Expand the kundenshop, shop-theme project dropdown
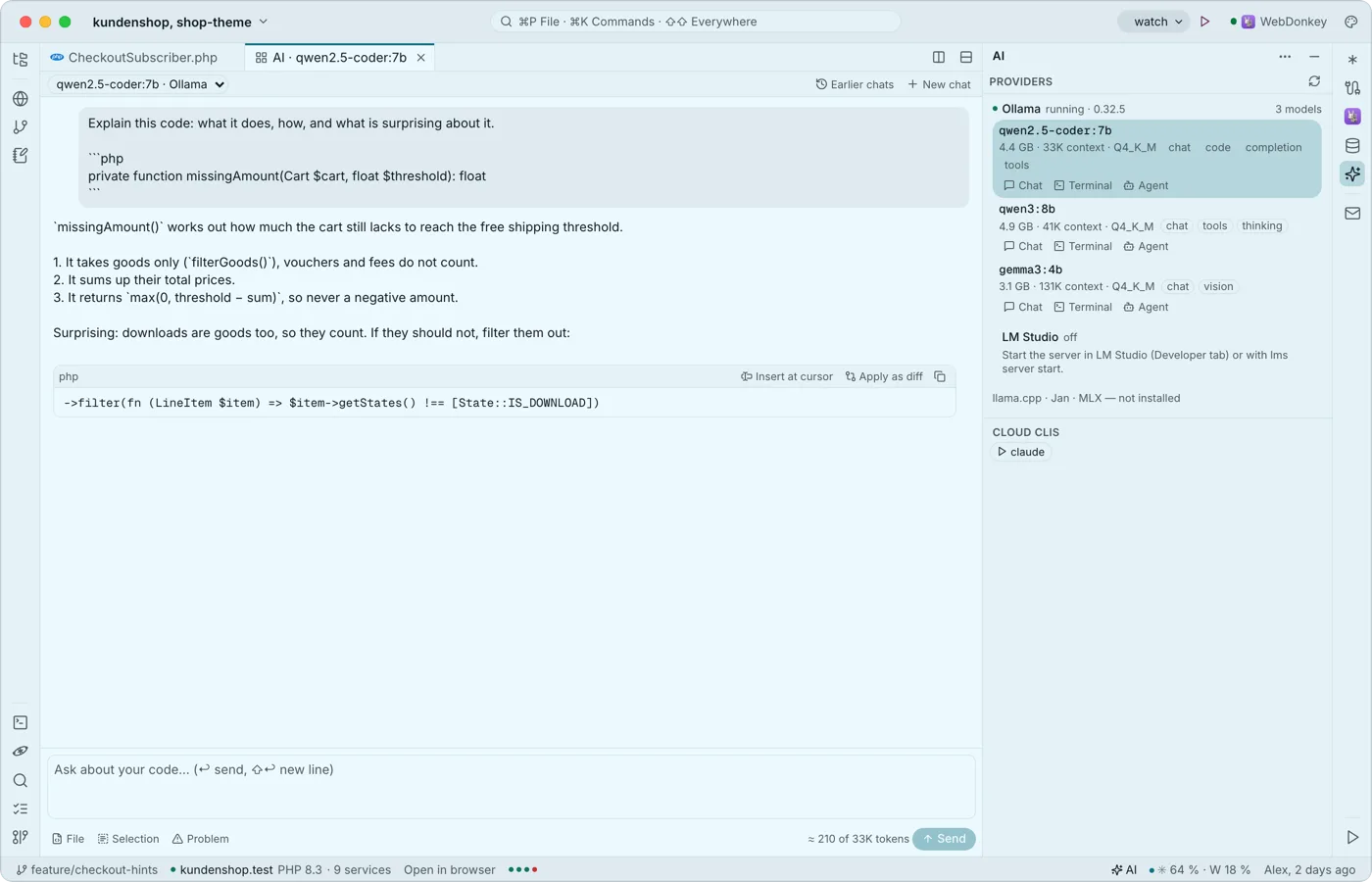 click(180, 22)
